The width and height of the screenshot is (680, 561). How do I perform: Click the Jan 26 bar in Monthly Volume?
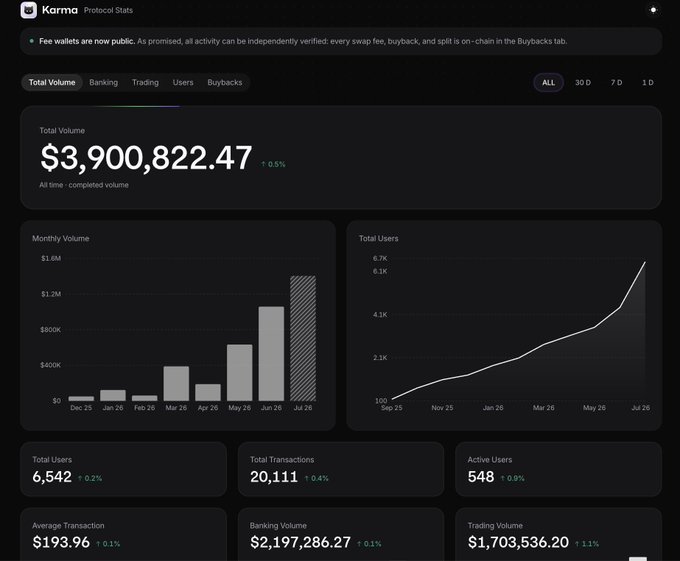[113, 395]
